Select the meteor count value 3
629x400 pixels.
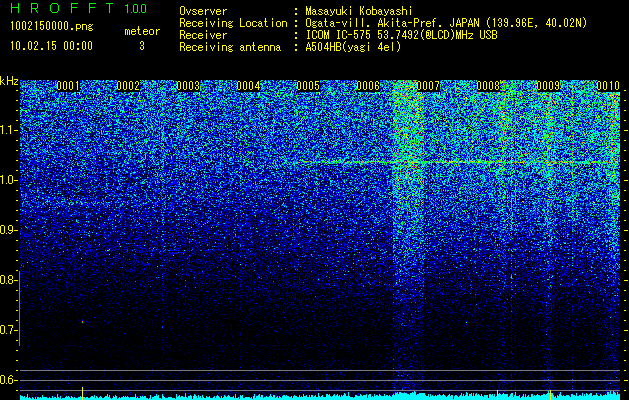(142, 46)
